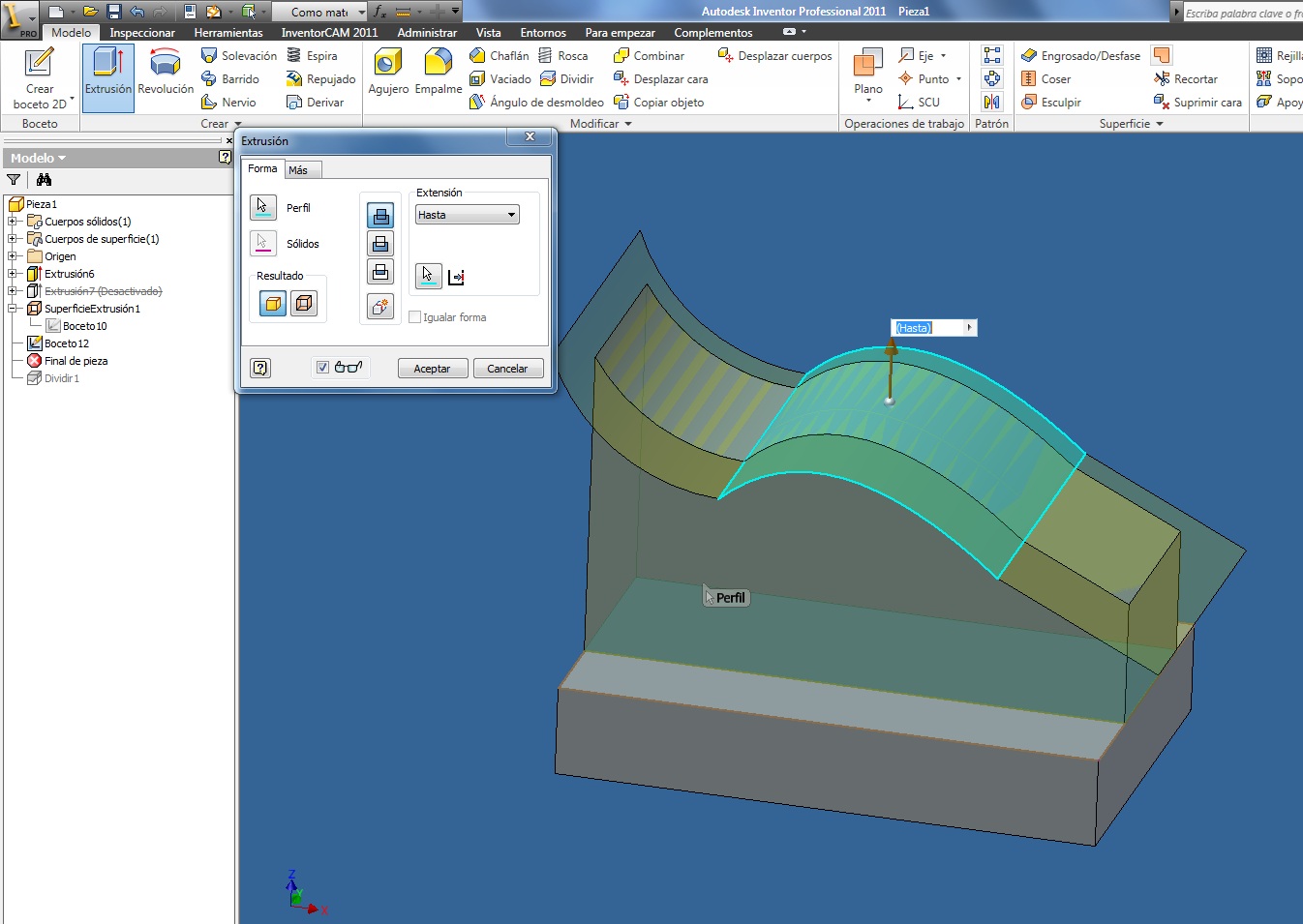This screenshot has width=1303, height=924.
Task: Select Desplazar cara tool
Action: 660,79
